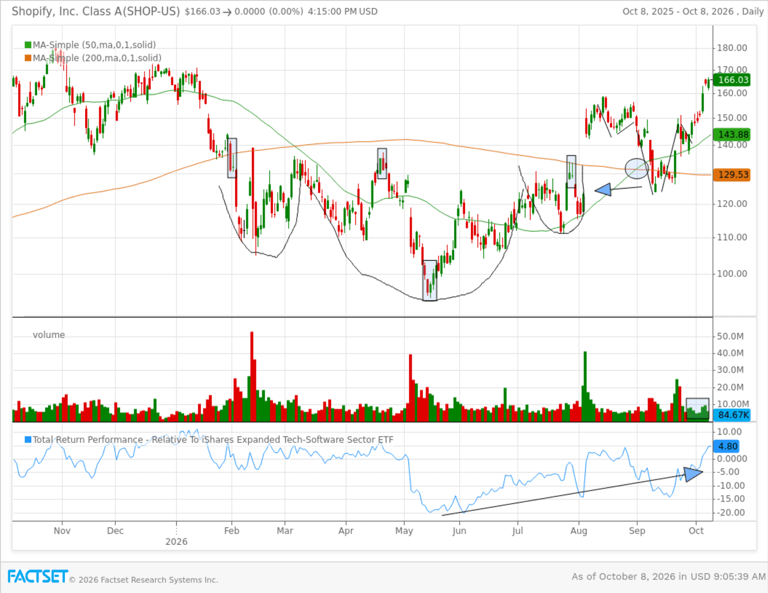
Task: Click the 180.00 price axis label
Action: (732, 48)
